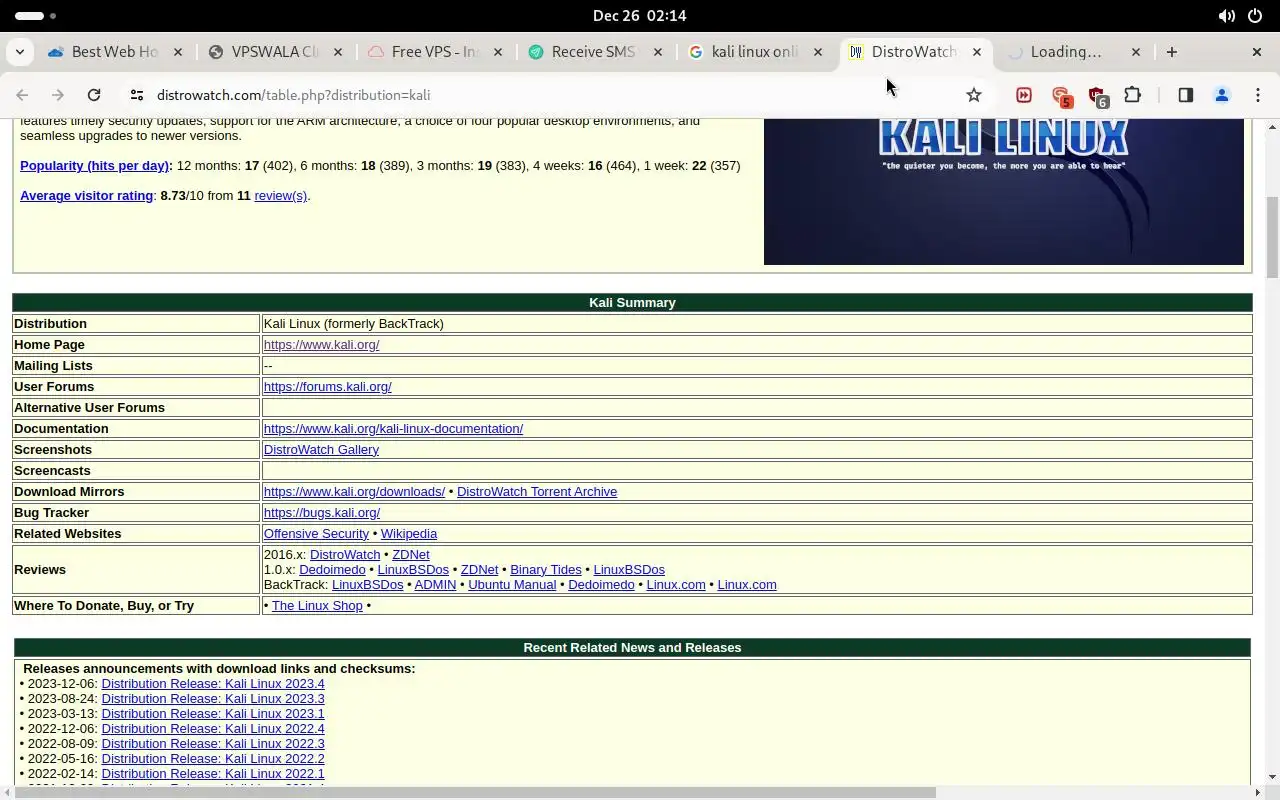Viewport: 1280px width, 800px height.
Task: Open the profile avatar menu
Action: pos(1222,95)
